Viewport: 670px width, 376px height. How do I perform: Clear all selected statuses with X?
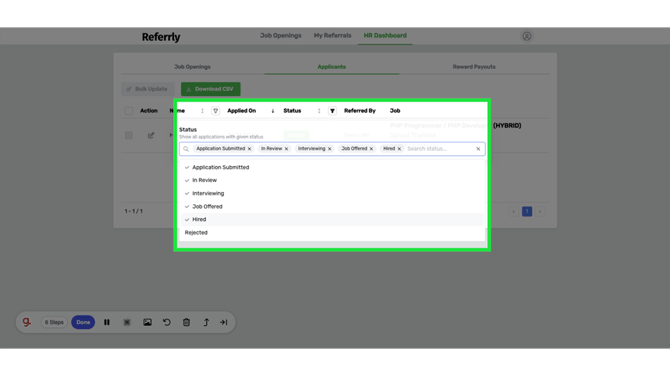point(478,149)
